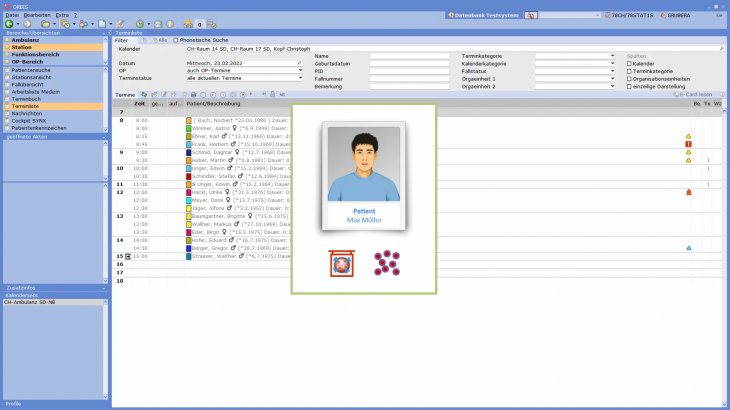Click the purple dots cluster icon

tap(386, 264)
